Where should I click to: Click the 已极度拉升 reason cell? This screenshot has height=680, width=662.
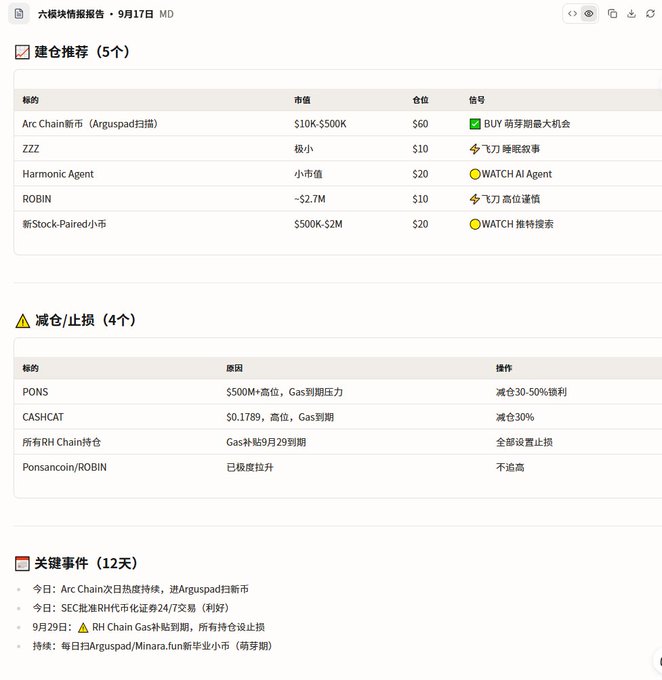pos(250,468)
